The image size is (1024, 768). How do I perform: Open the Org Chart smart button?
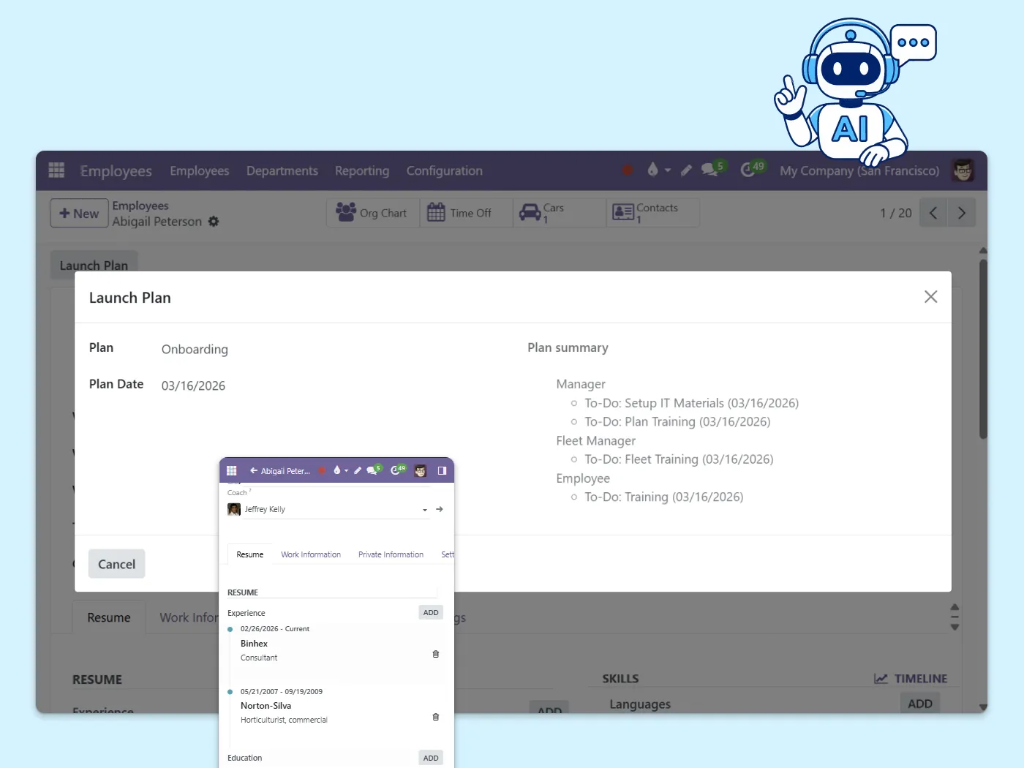click(x=372, y=213)
